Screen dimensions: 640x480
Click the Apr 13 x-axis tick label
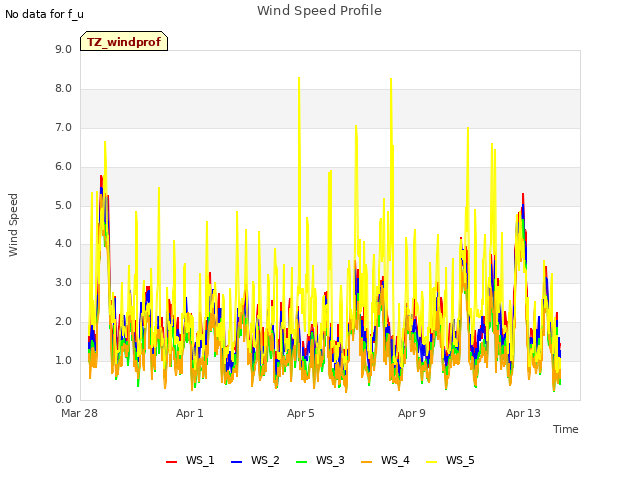click(523, 413)
